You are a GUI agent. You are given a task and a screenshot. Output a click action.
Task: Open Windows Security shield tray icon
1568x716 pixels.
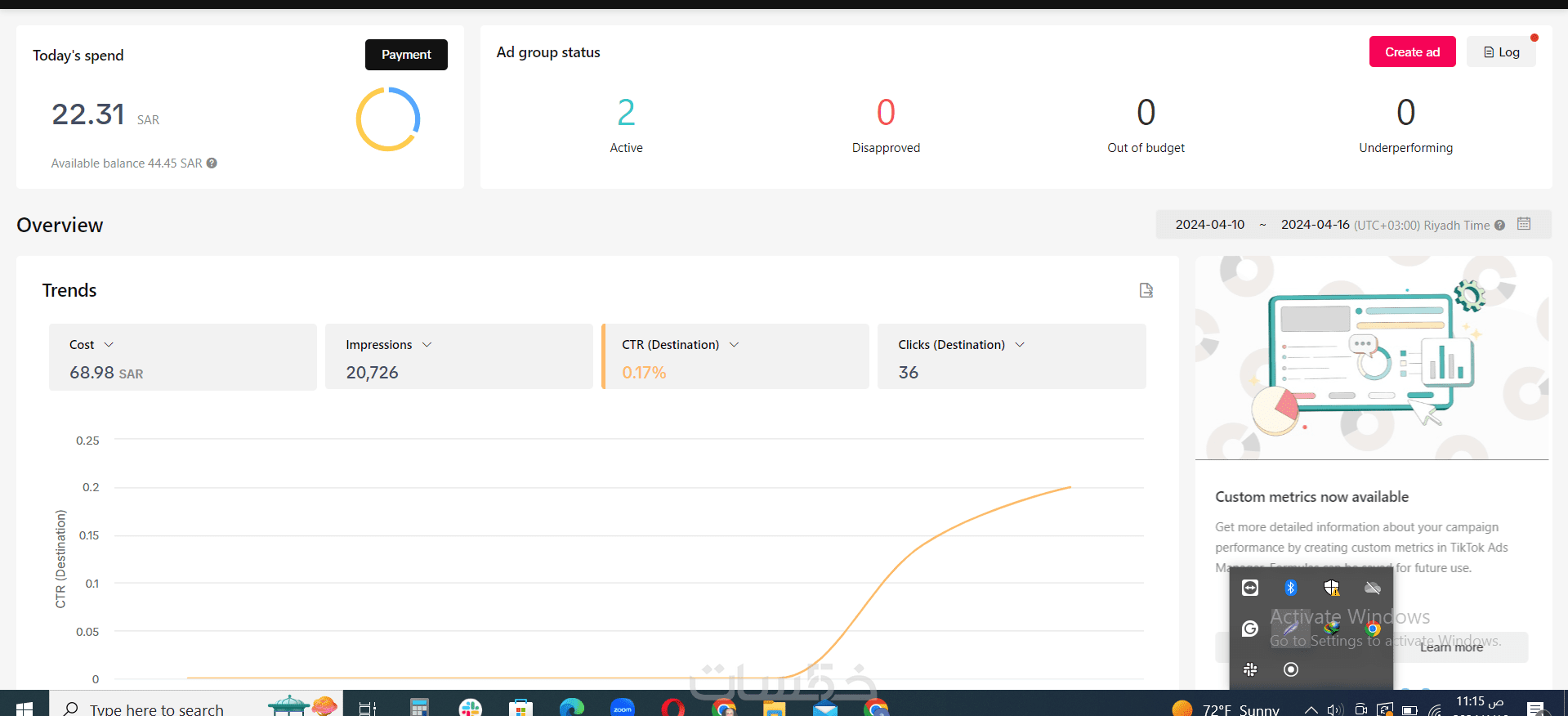1332,588
